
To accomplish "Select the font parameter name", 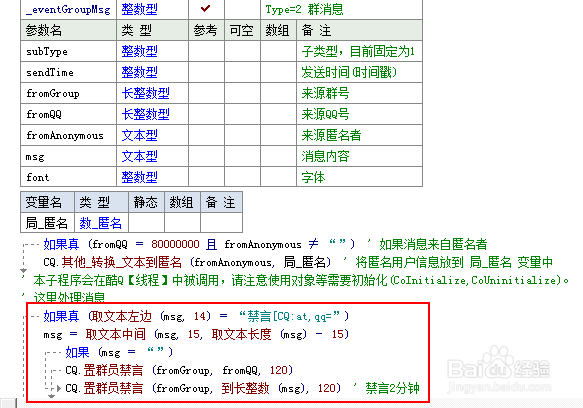I will click(38, 177).
